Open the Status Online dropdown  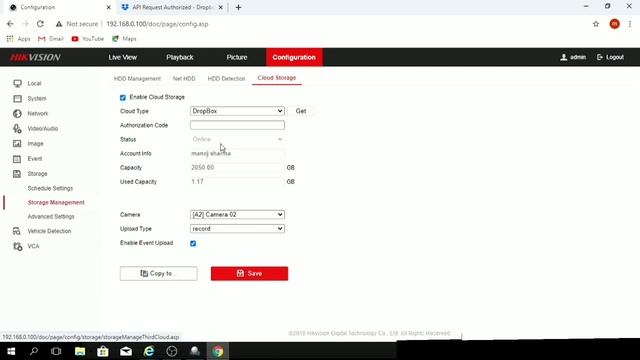pos(237,139)
